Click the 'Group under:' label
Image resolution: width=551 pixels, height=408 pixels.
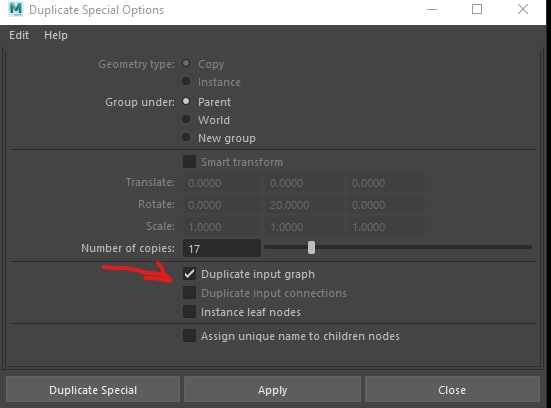click(140, 102)
